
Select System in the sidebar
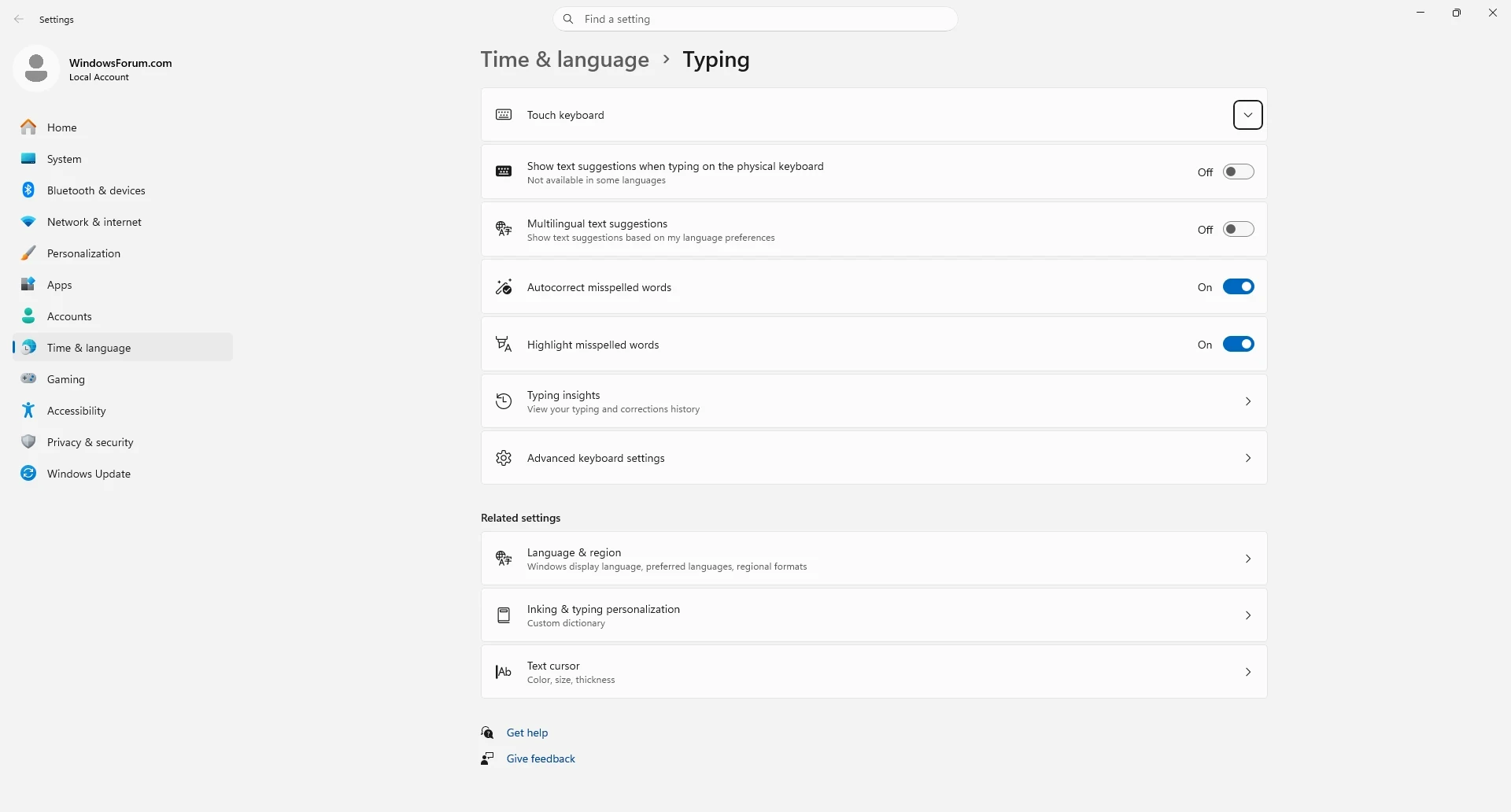tap(123, 159)
